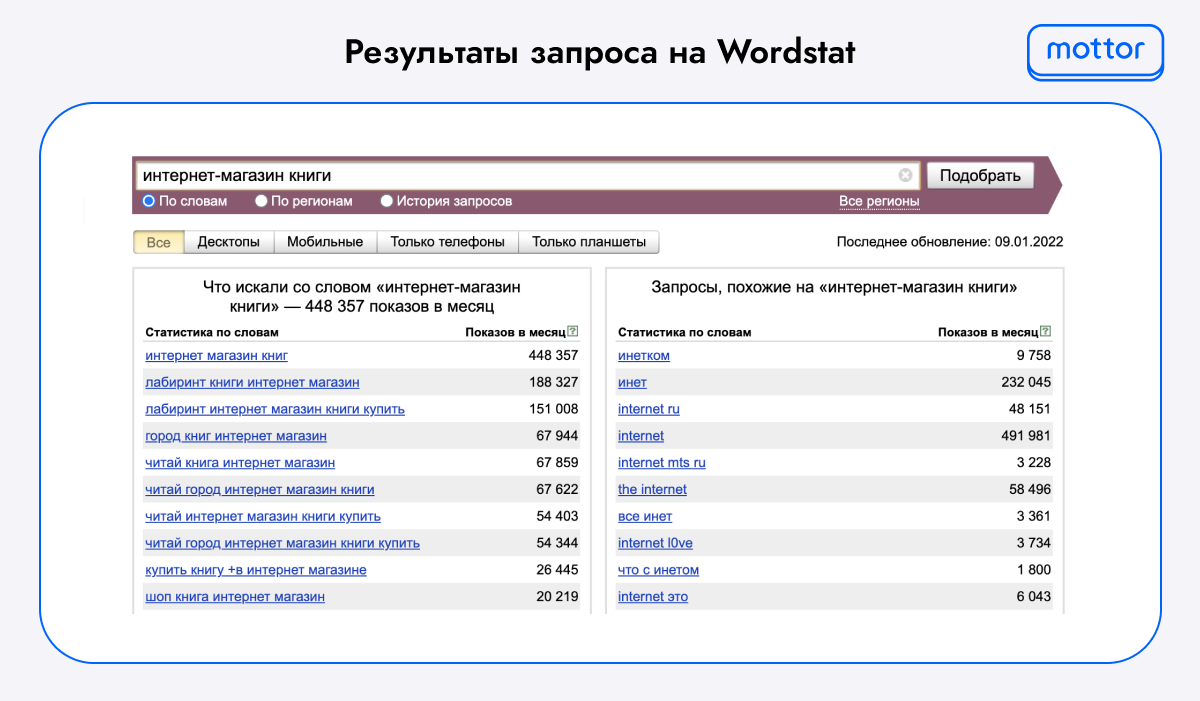
Task: Click the value "3 228"
Action: pos(1034,463)
